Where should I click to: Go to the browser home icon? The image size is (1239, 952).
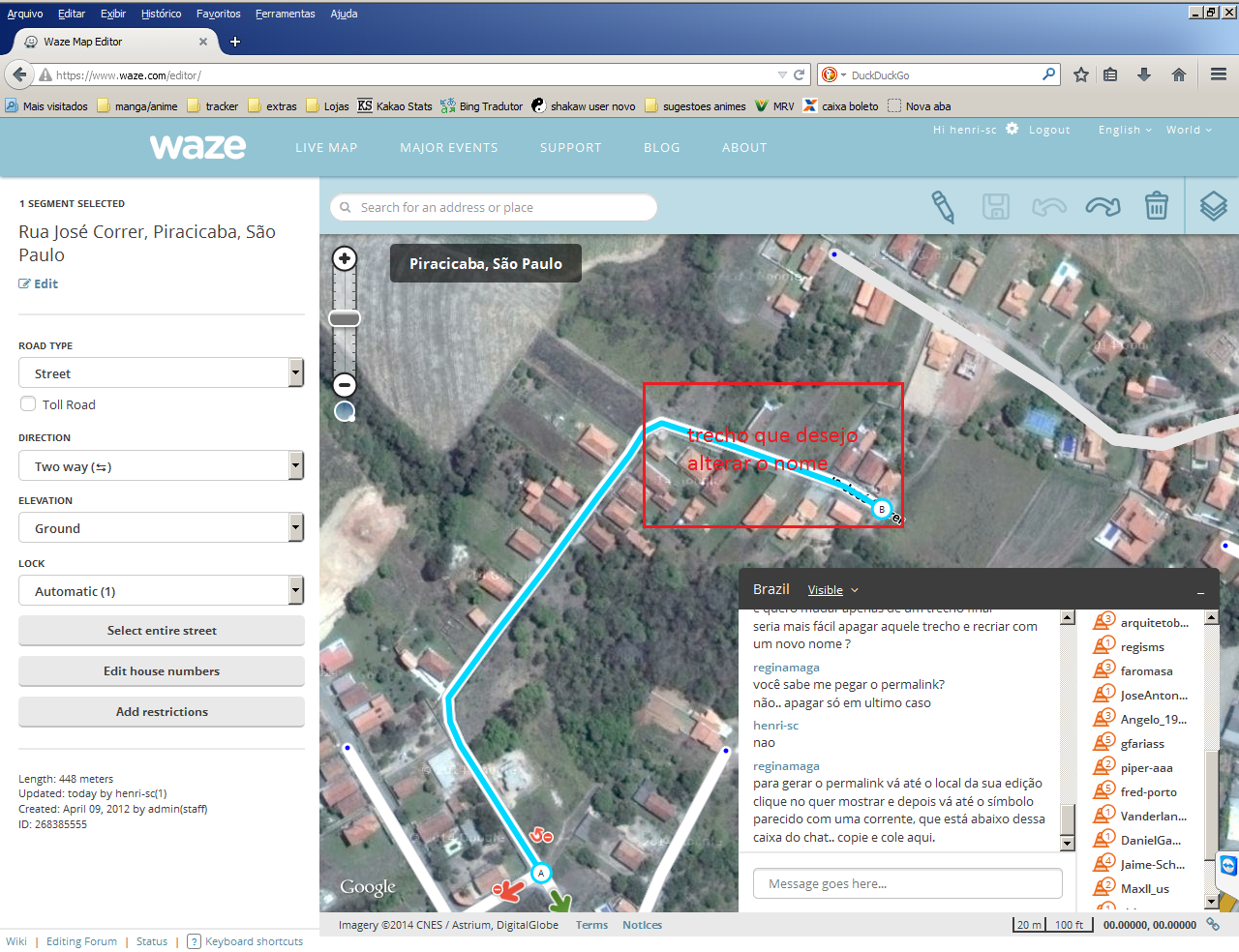(1179, 74)
